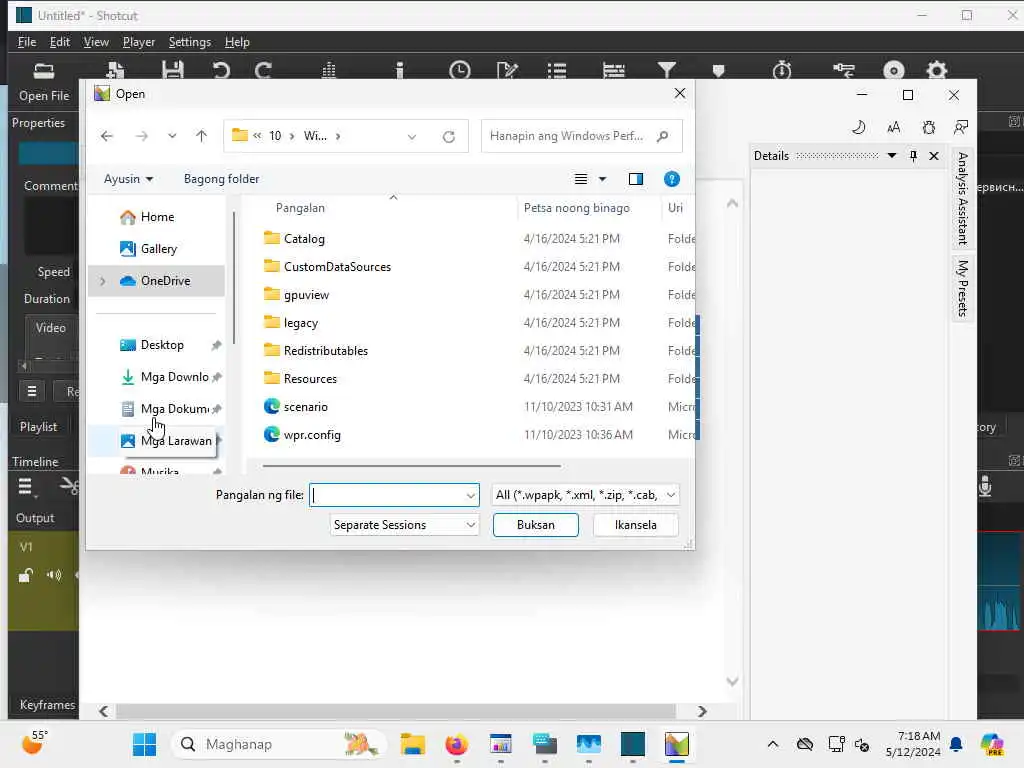
Task: Select the Catalog folder
Action: click(304, 239)
